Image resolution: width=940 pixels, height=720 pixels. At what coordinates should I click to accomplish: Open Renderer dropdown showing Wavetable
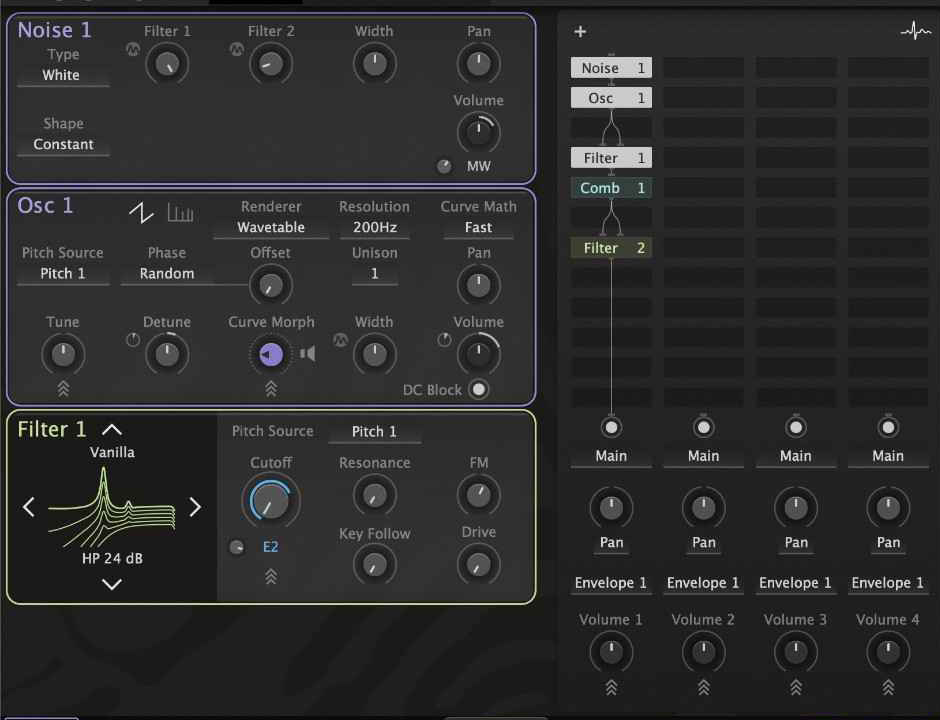click(x=271, y=228)
